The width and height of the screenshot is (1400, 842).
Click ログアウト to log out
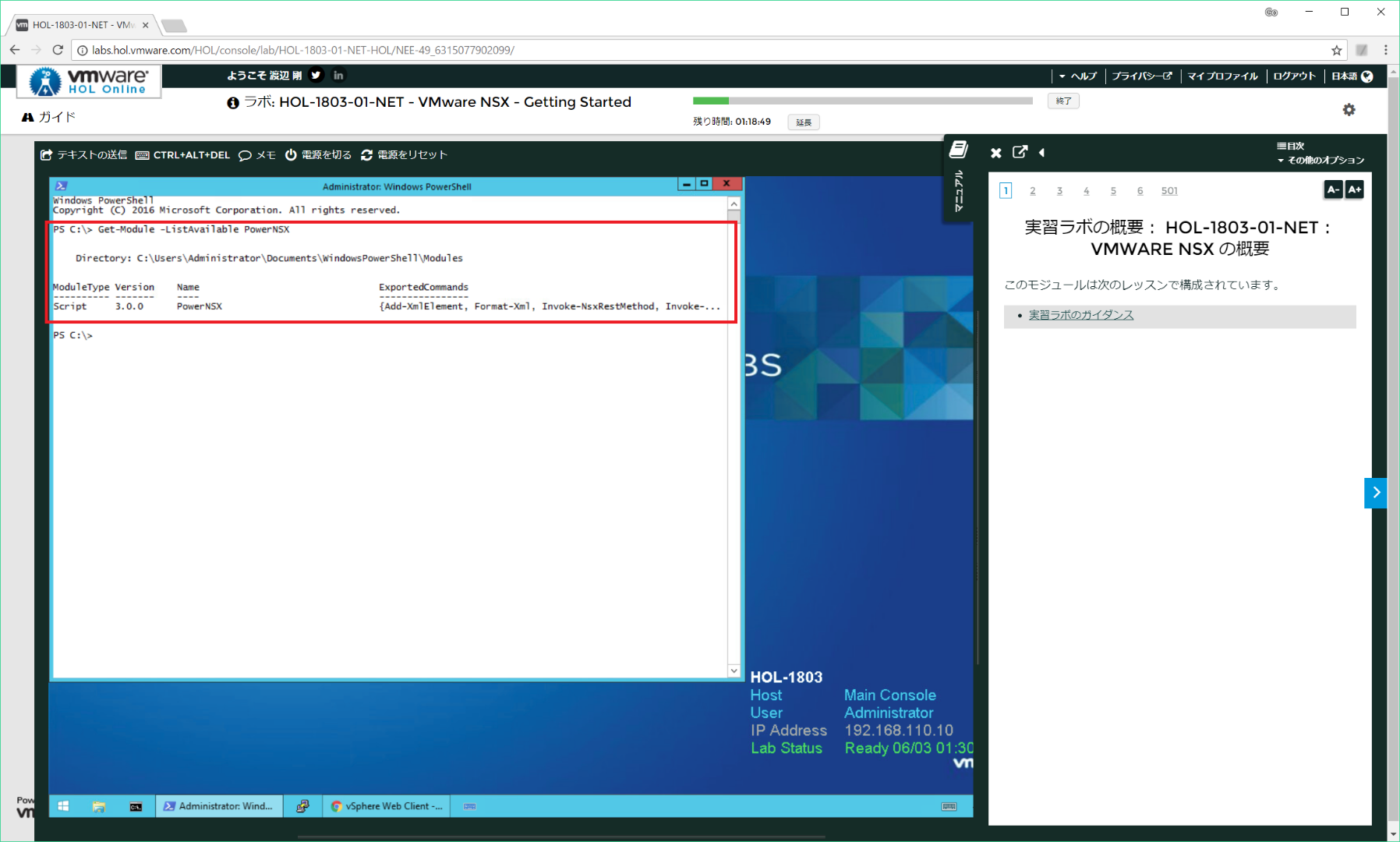pos(1294,76)
